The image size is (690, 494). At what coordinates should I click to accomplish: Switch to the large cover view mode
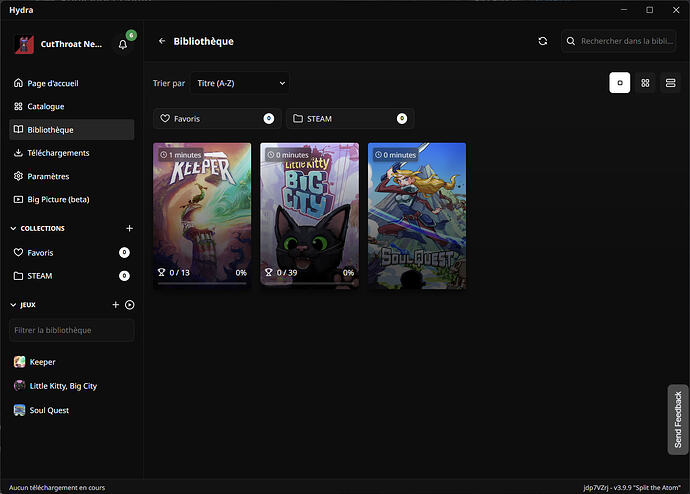point(620,83)
